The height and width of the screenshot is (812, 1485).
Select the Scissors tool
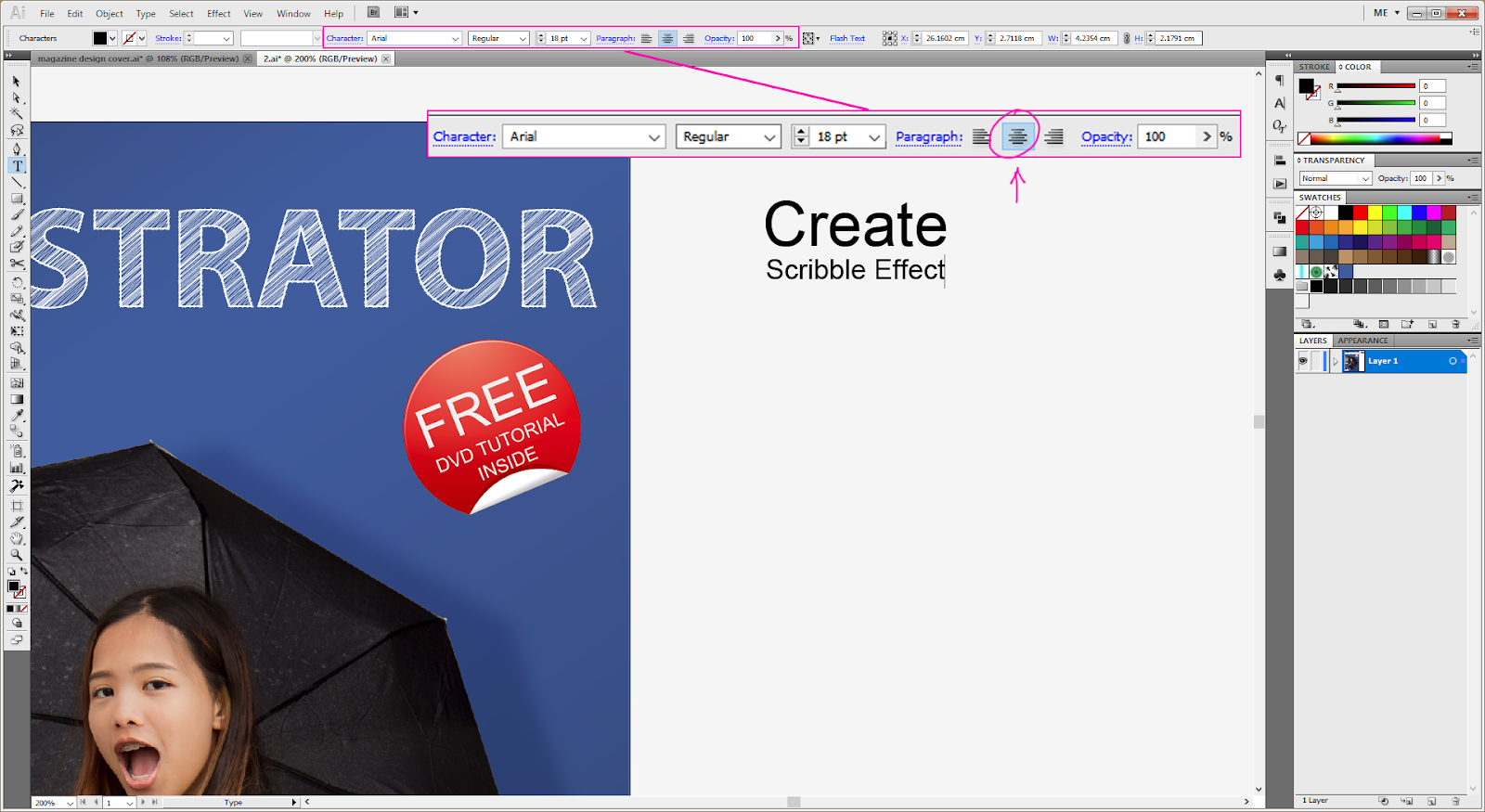coord(17,264)
